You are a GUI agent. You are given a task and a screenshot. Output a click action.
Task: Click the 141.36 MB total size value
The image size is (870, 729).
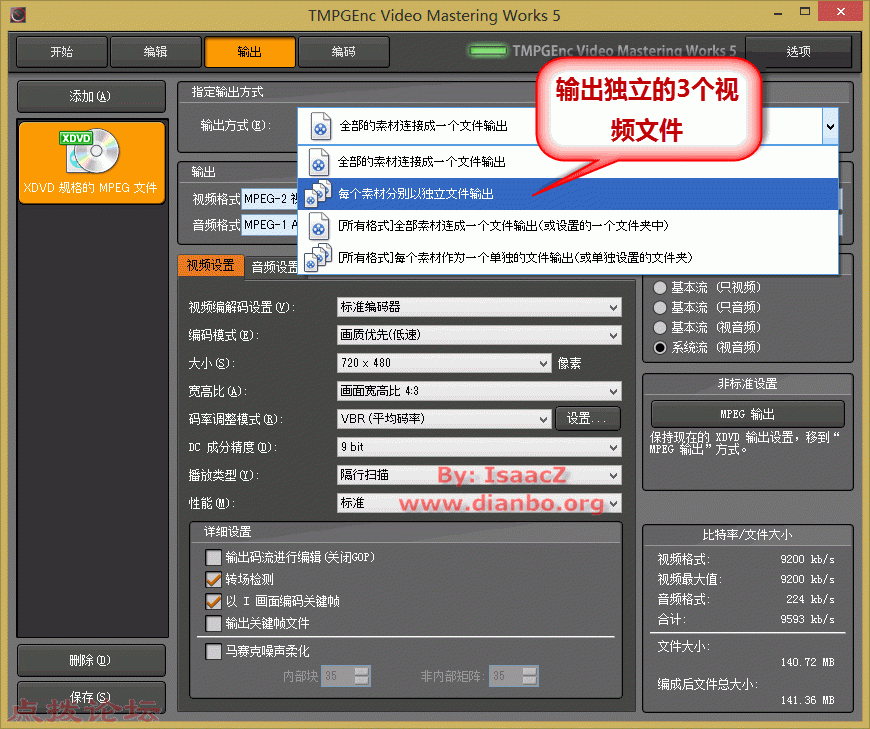807,700
